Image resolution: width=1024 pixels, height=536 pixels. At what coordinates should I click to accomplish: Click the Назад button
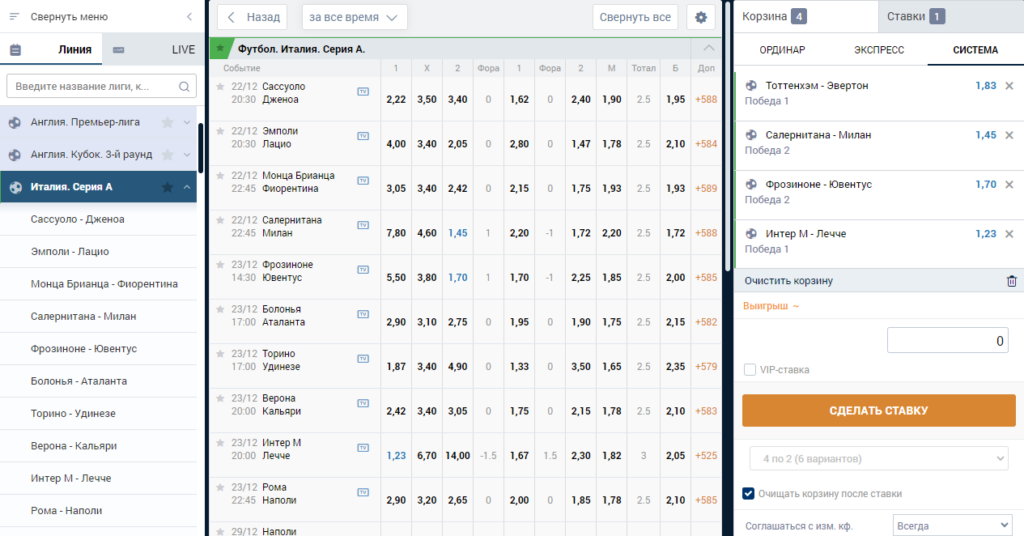(x=253, y=17)
